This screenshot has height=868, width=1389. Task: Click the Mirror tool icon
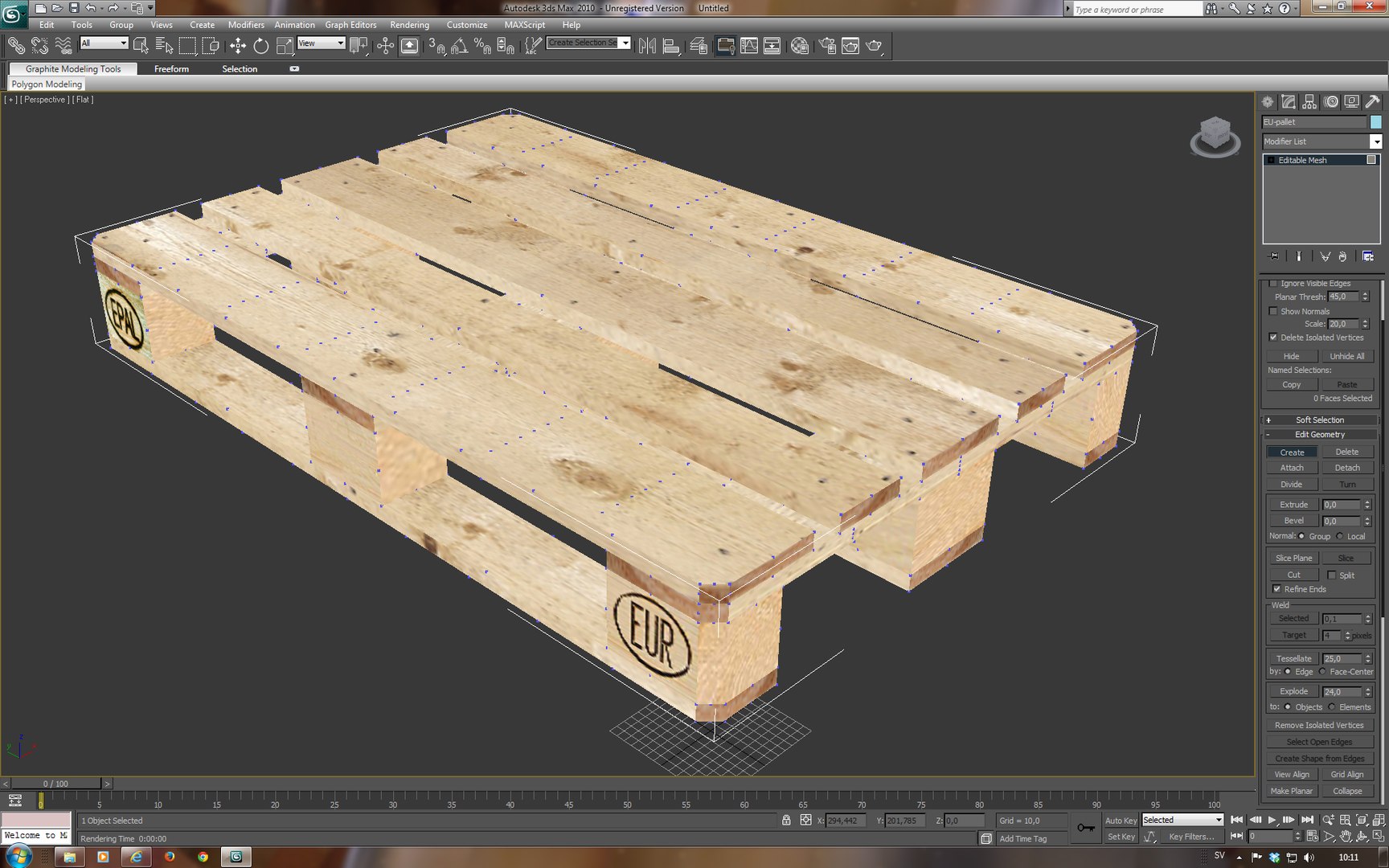point(647,46)
